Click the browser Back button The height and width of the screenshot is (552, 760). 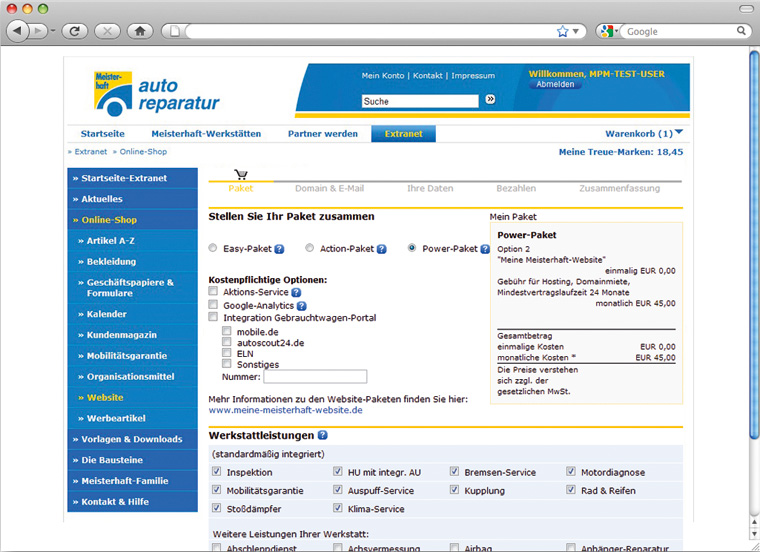point(19,31)
